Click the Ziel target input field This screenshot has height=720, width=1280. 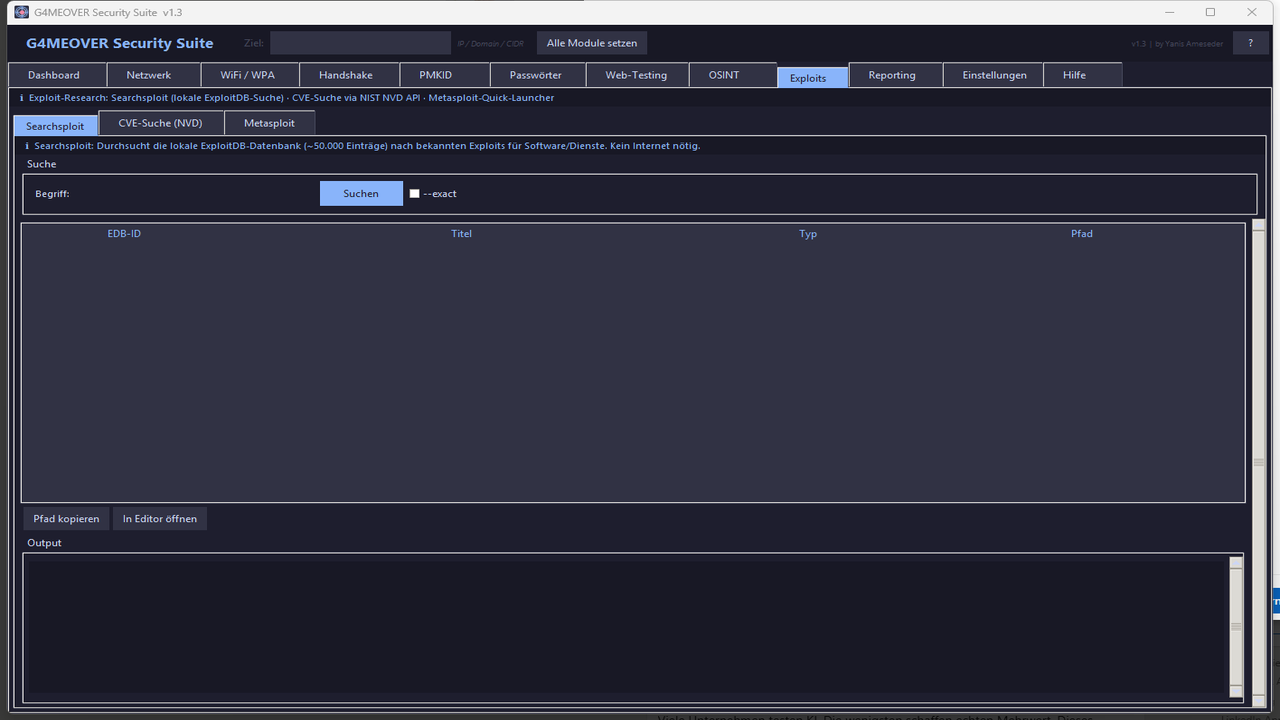(360, 43)
